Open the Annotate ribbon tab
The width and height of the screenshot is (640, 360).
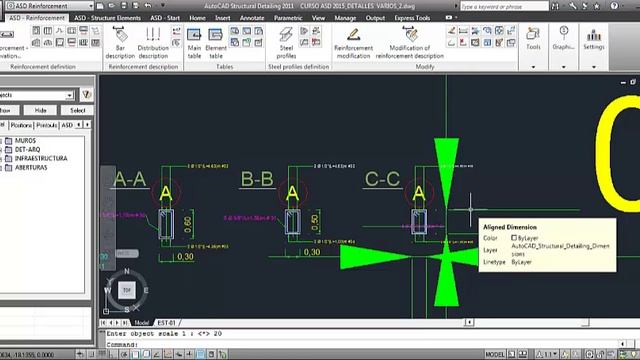(252, 18)
